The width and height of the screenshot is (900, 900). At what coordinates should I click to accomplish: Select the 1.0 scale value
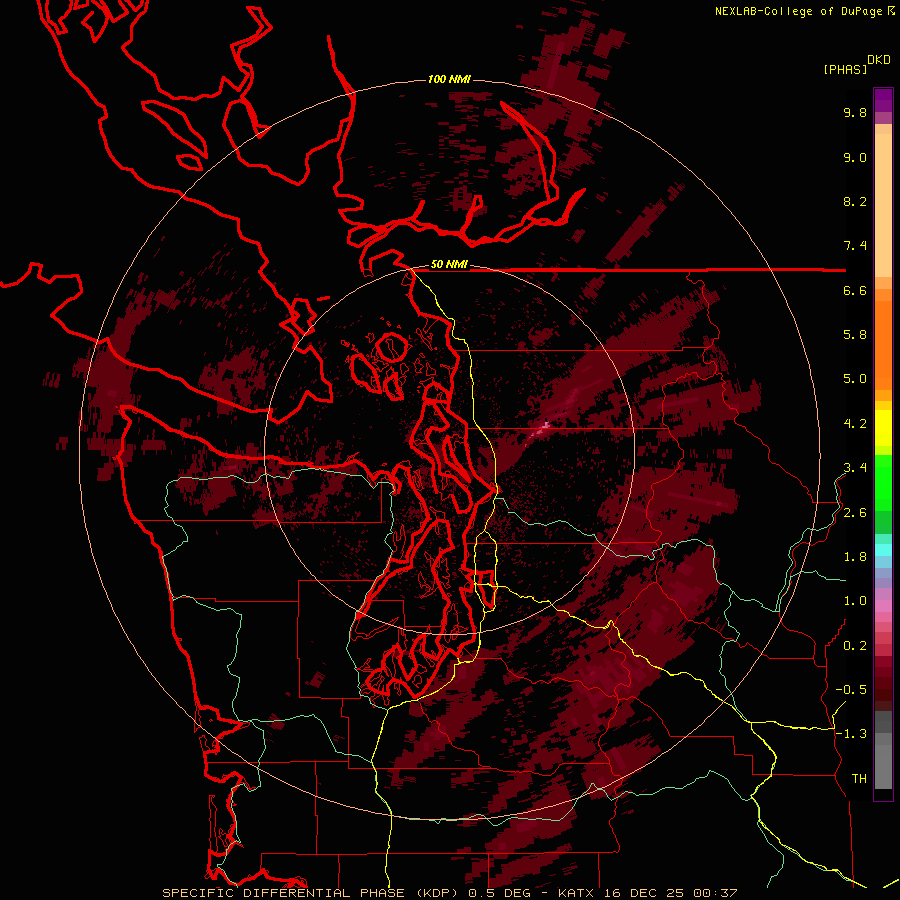855,601
